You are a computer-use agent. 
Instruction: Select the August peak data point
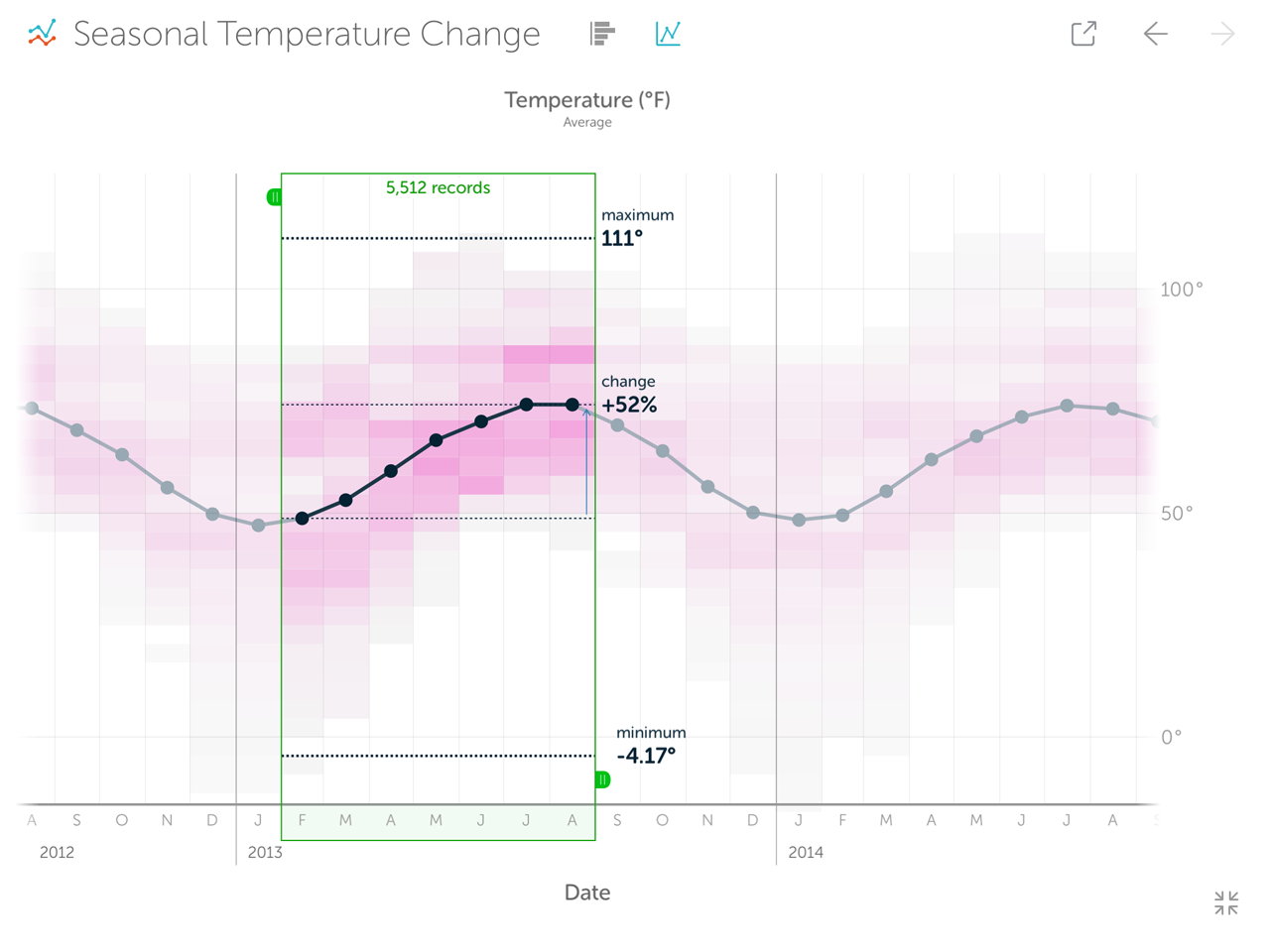[x=571, y=405]
